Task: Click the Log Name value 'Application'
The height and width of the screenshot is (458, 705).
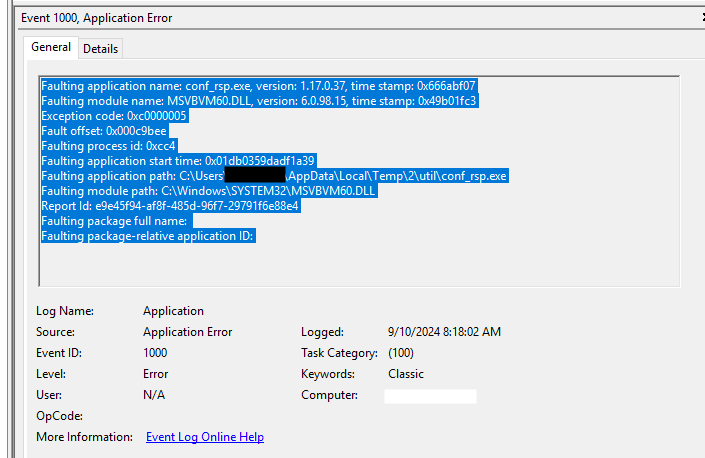Action: (173, 311)
